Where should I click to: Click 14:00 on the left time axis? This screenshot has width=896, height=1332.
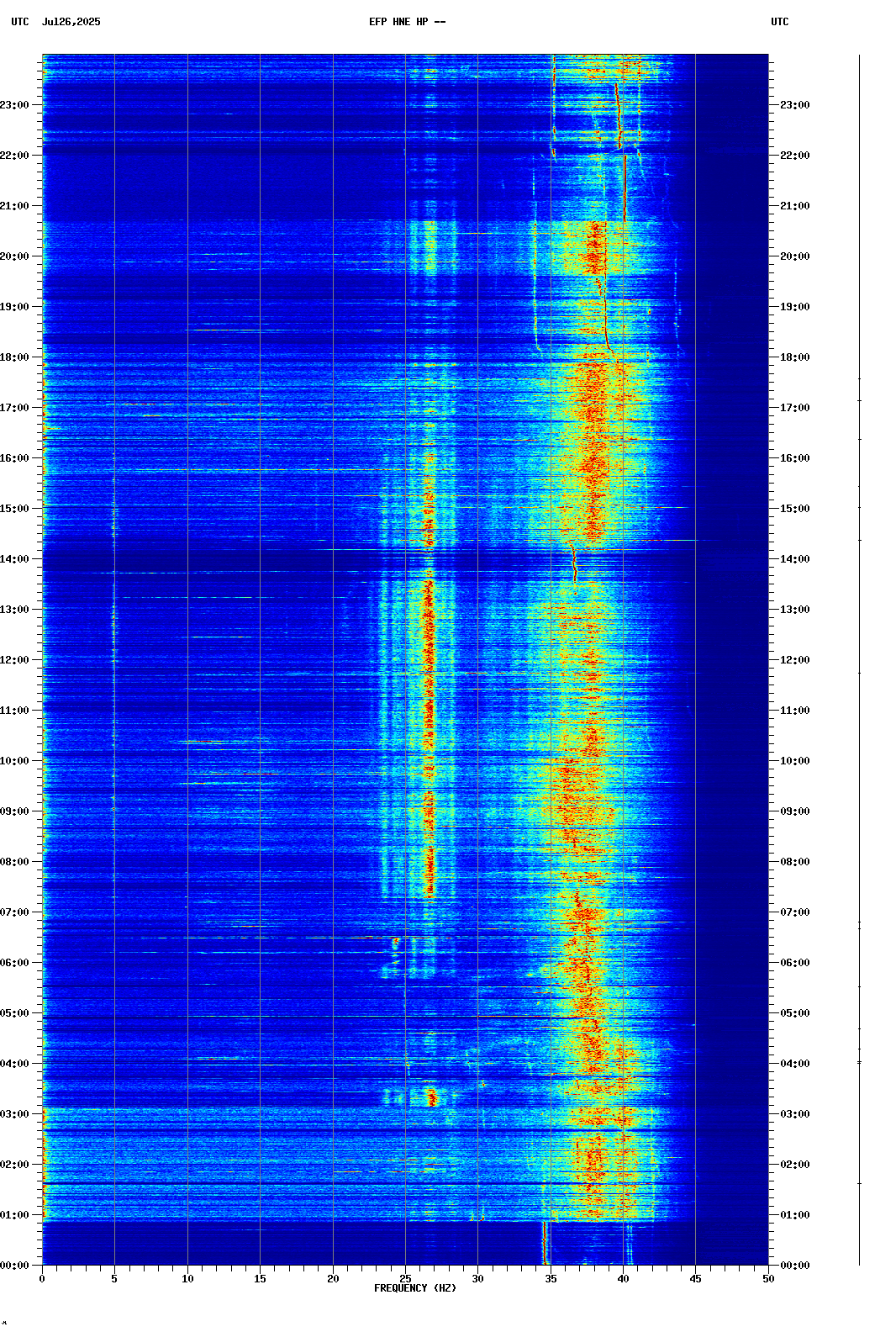(x=14, y=559)
